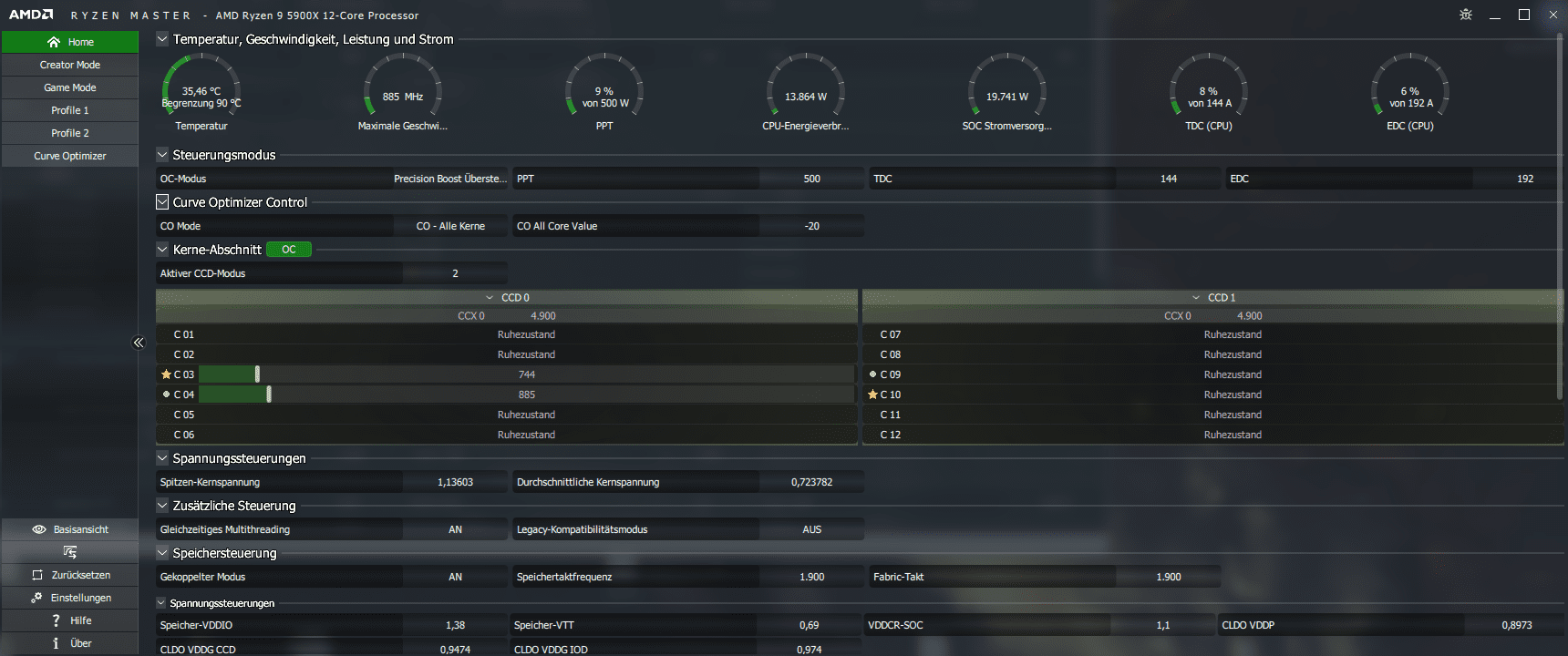This screenshot has width=1568, height=656.
Task: Open Einstellungen settings
Action: (x=70, y=598)
